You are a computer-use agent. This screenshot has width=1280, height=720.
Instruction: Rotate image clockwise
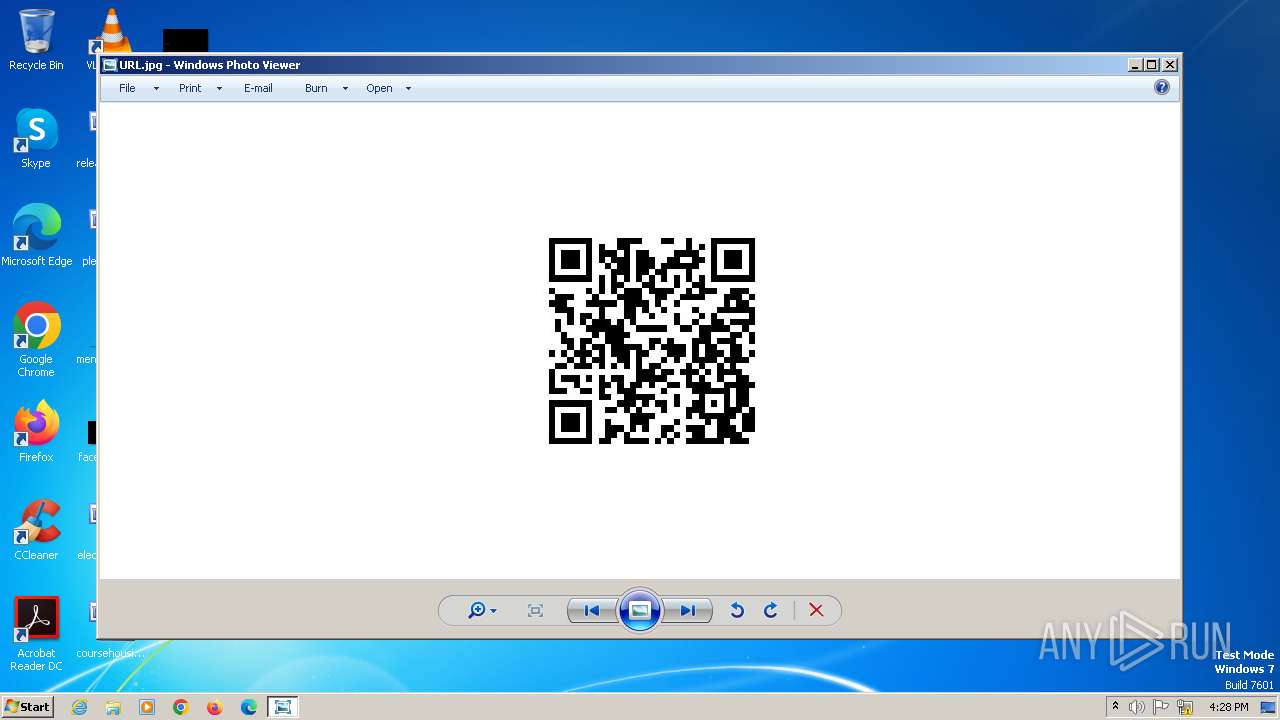(x=771, y=610)
